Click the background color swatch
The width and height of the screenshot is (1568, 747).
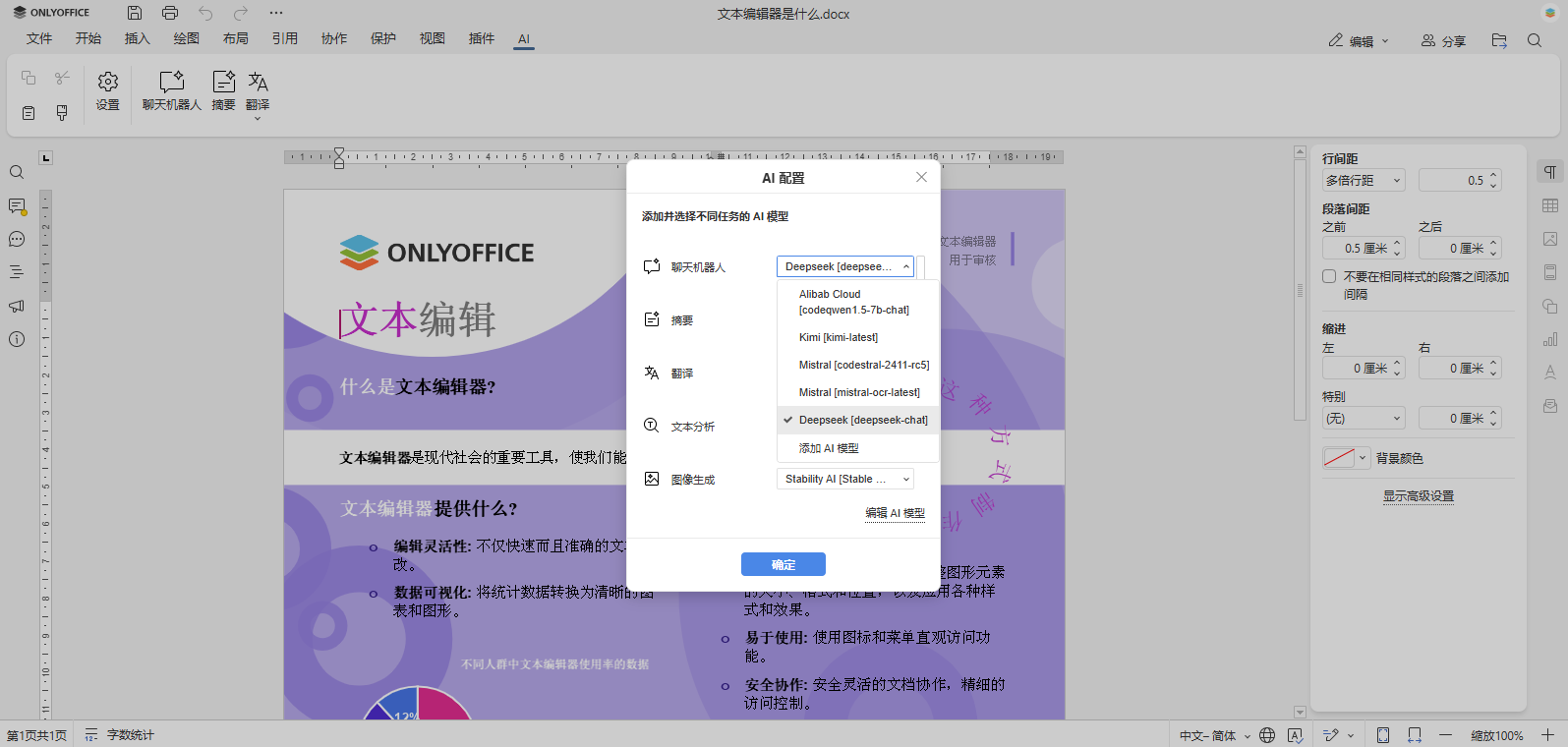pyautogui.click(x=1339, y=458)
